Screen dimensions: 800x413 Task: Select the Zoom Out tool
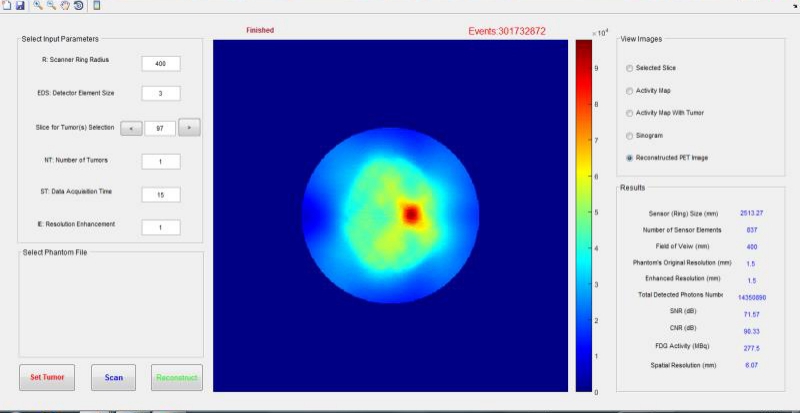pos(50,6)
